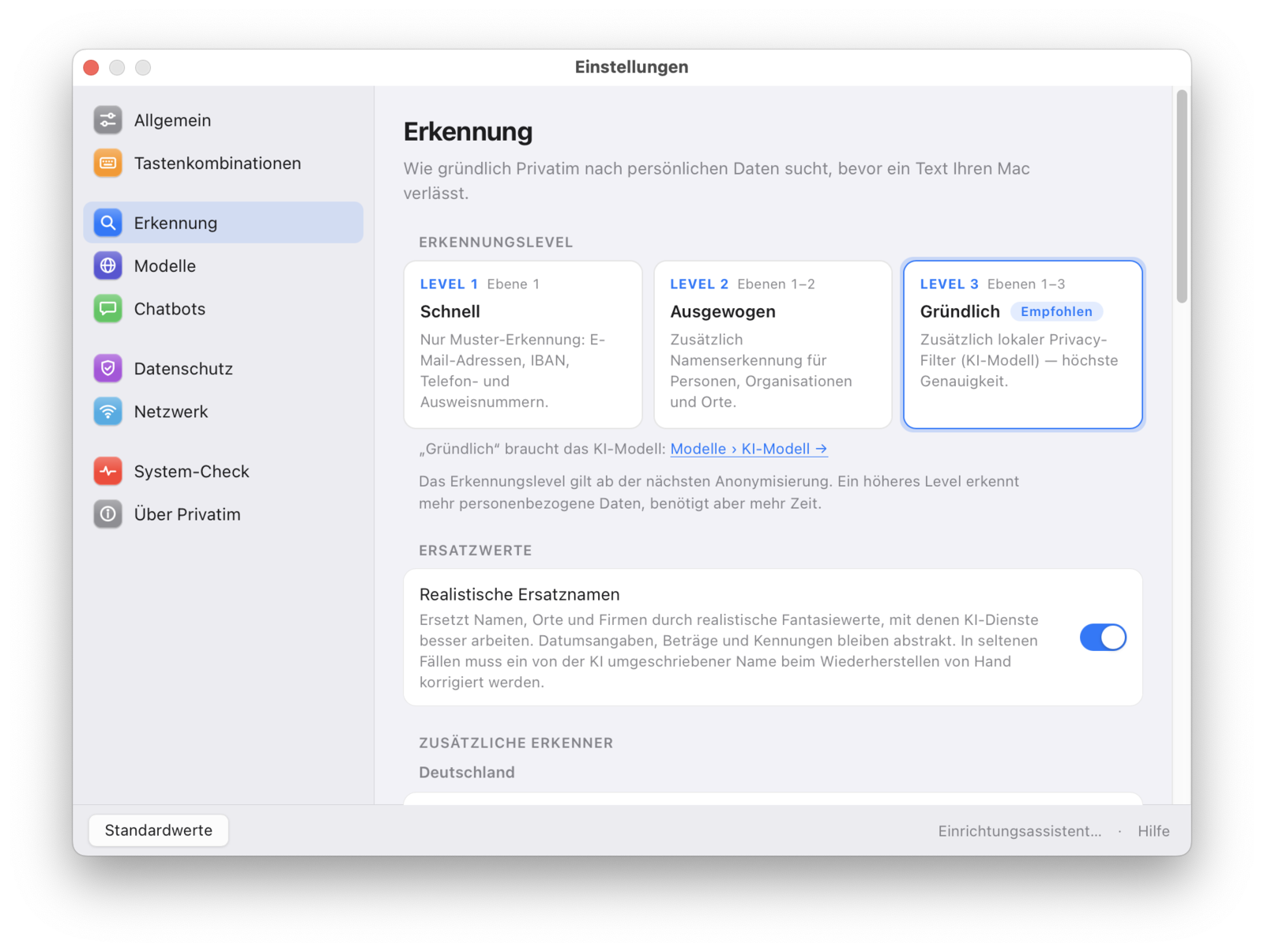Click the Modelle globe icon
Viewport: 1264px width, 952px height.
(108, 265)
